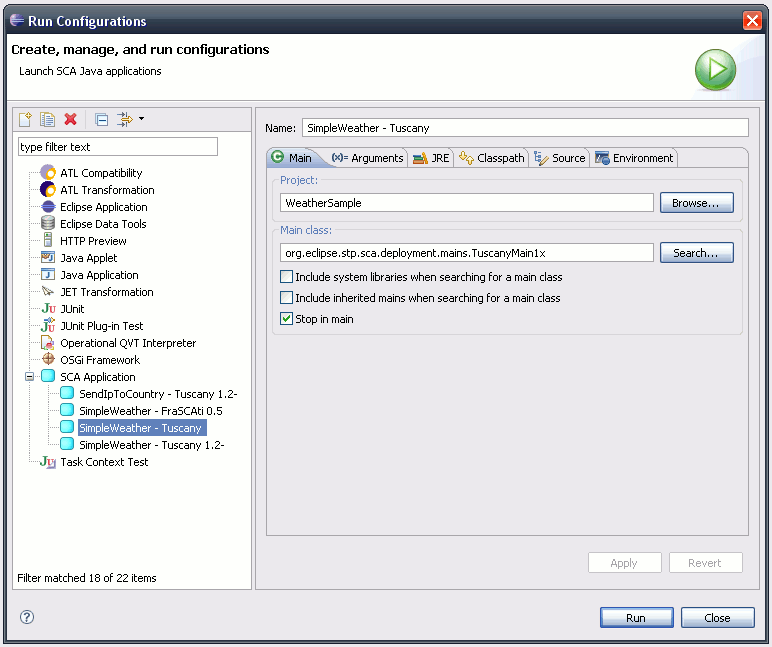The height and width of the screenshot is (647, 772).
Task: Select Eclipse Application in the tree
Action: [104, 207]
